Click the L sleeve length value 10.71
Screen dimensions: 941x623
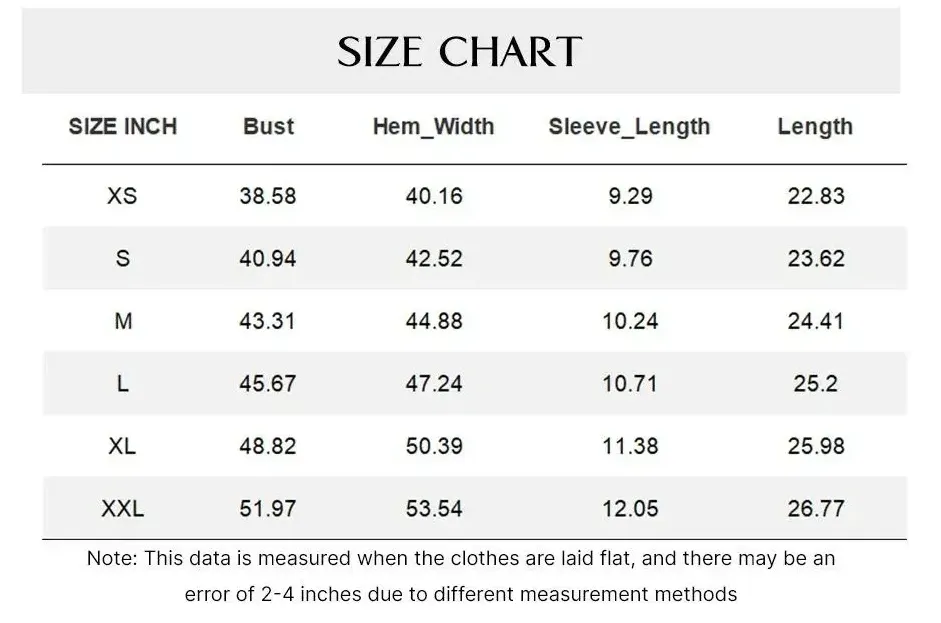630,384
